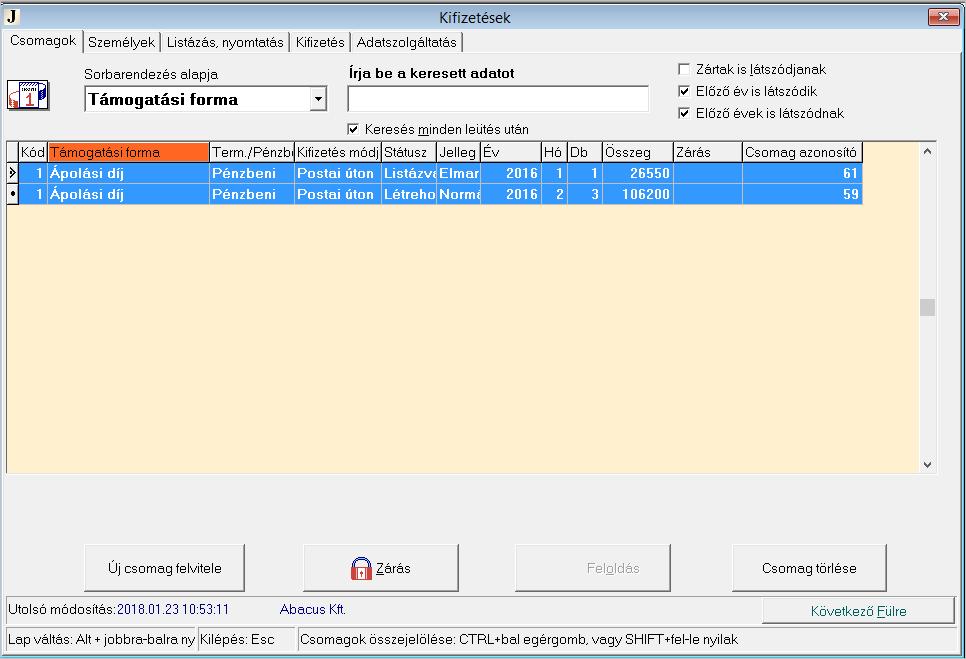Click the Jelleg column header
Screen dimensions: 966x659
point(458,152)
